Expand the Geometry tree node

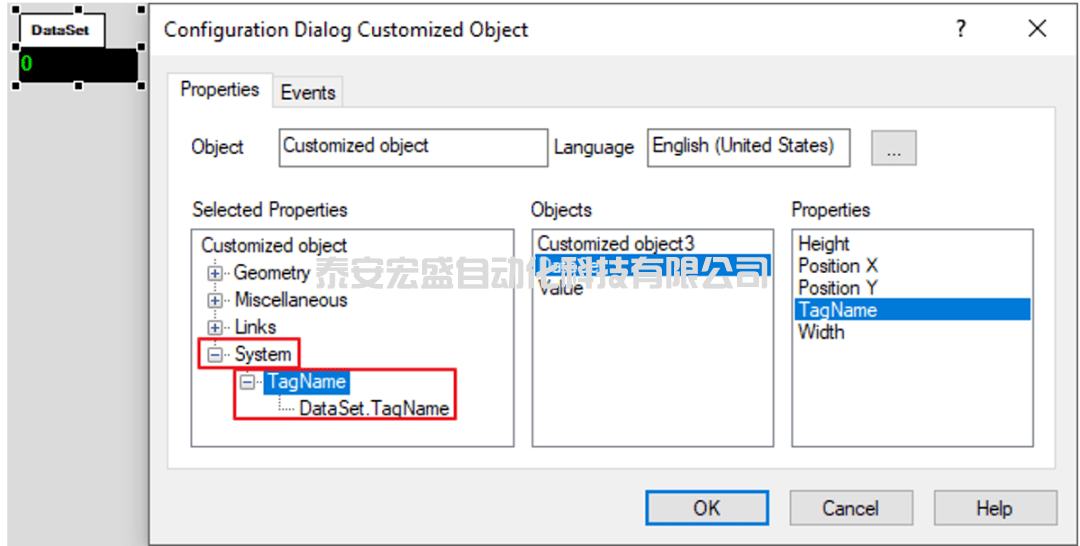click(x=214, y=273)
